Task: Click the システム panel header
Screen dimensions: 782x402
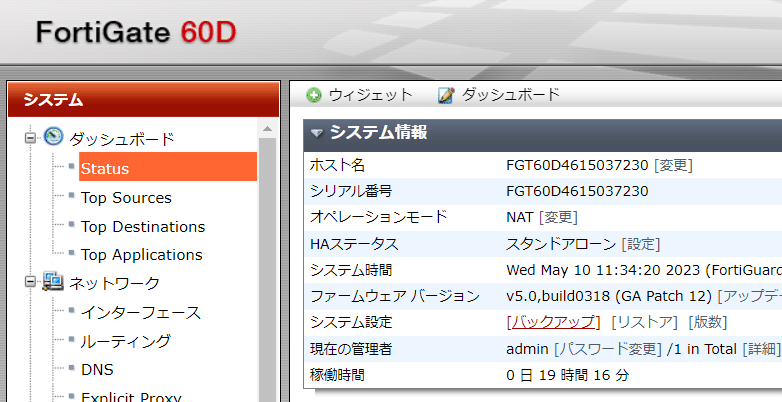Action: [144, 100]
